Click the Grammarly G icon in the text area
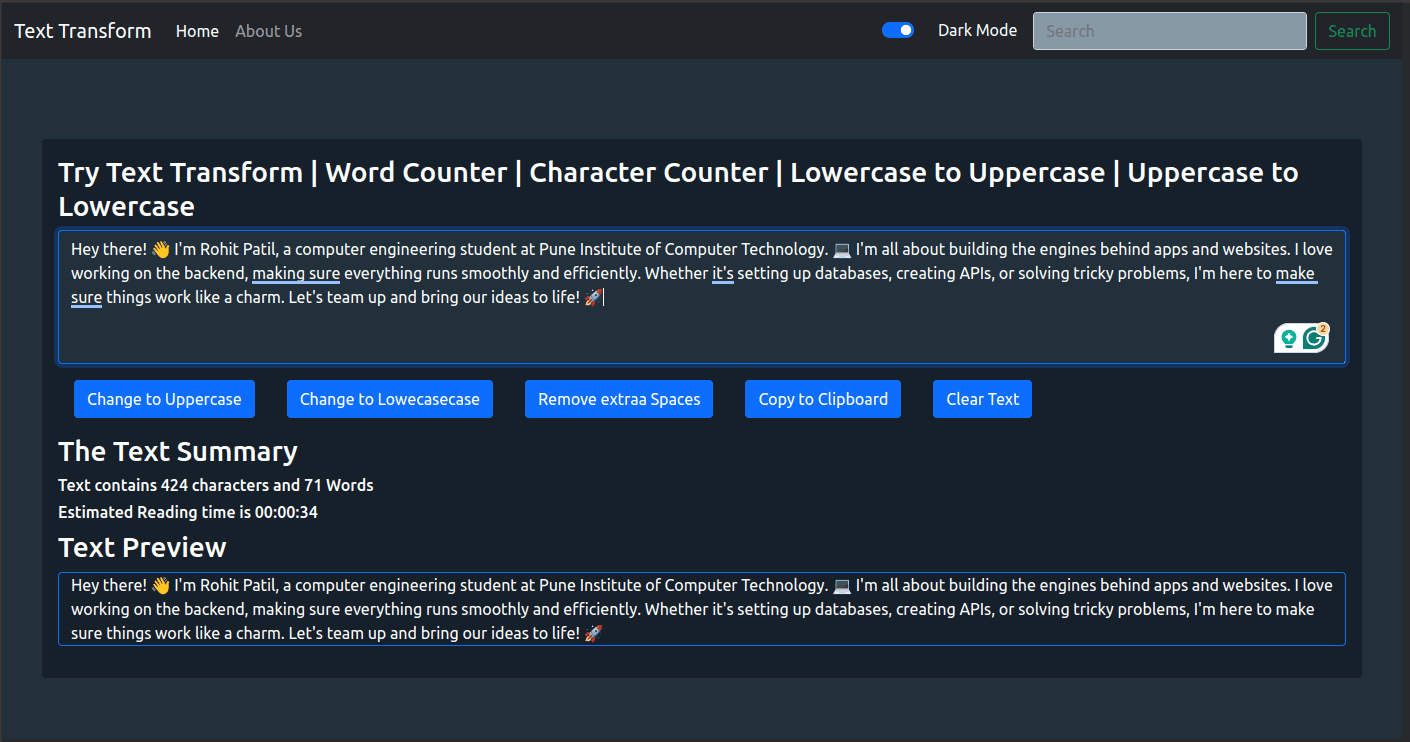1410x742 pixels. (1313, 339)
